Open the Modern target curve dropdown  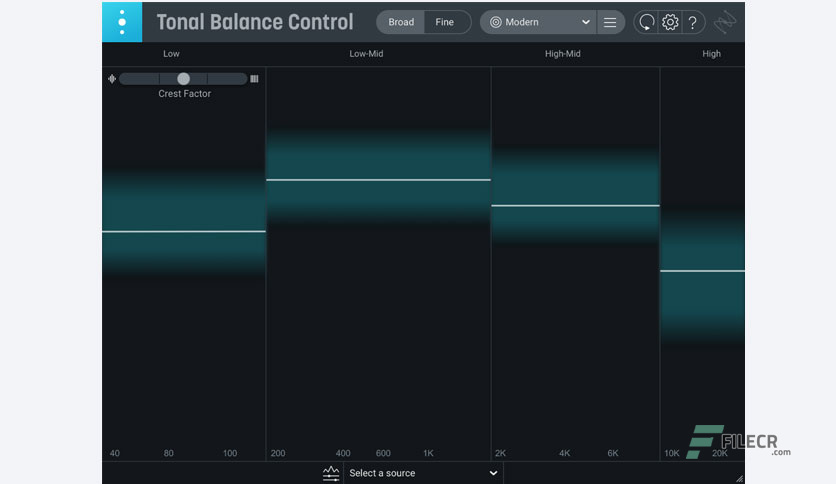[538, 22]
